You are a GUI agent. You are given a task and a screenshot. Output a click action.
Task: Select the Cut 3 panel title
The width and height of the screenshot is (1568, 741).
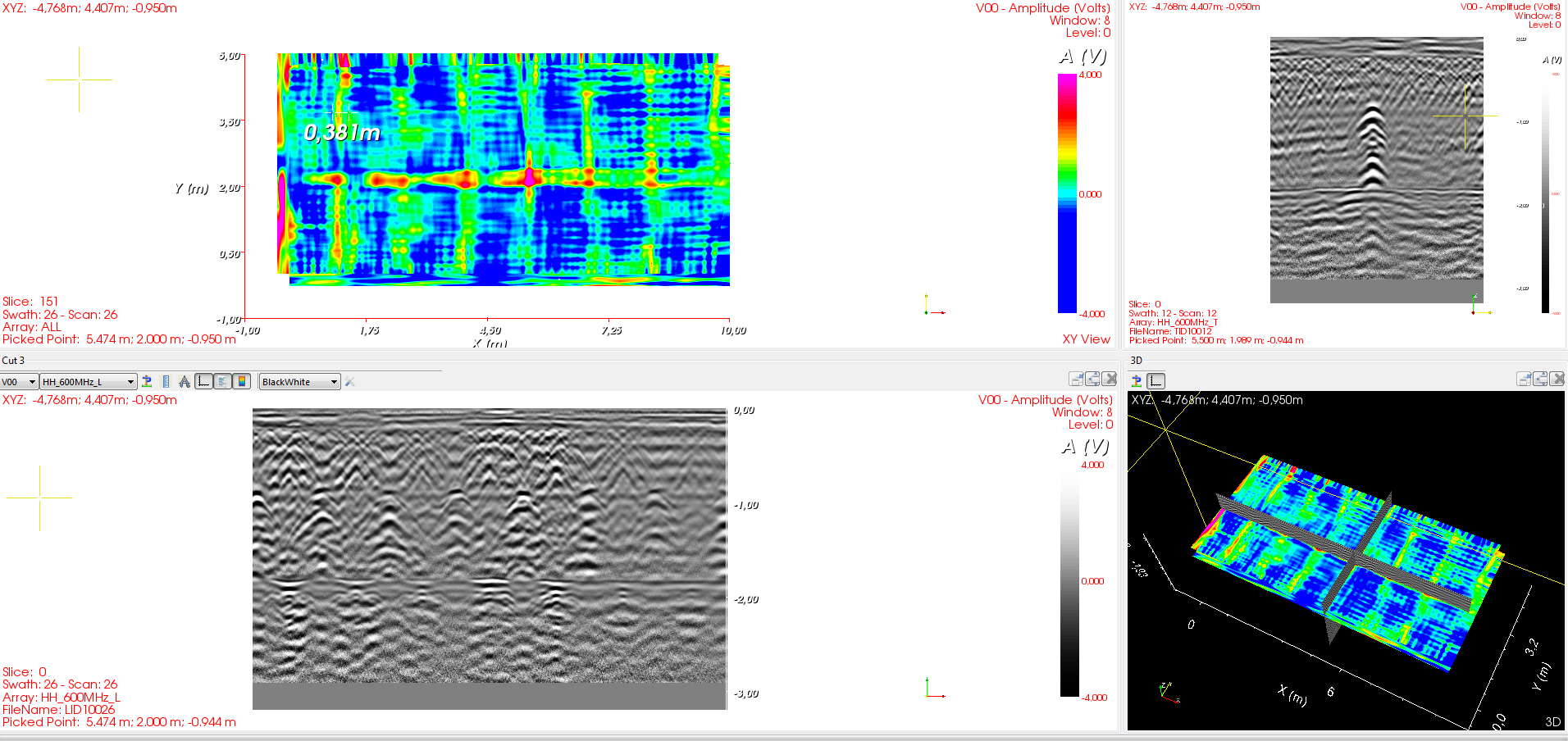click(13, 360)
